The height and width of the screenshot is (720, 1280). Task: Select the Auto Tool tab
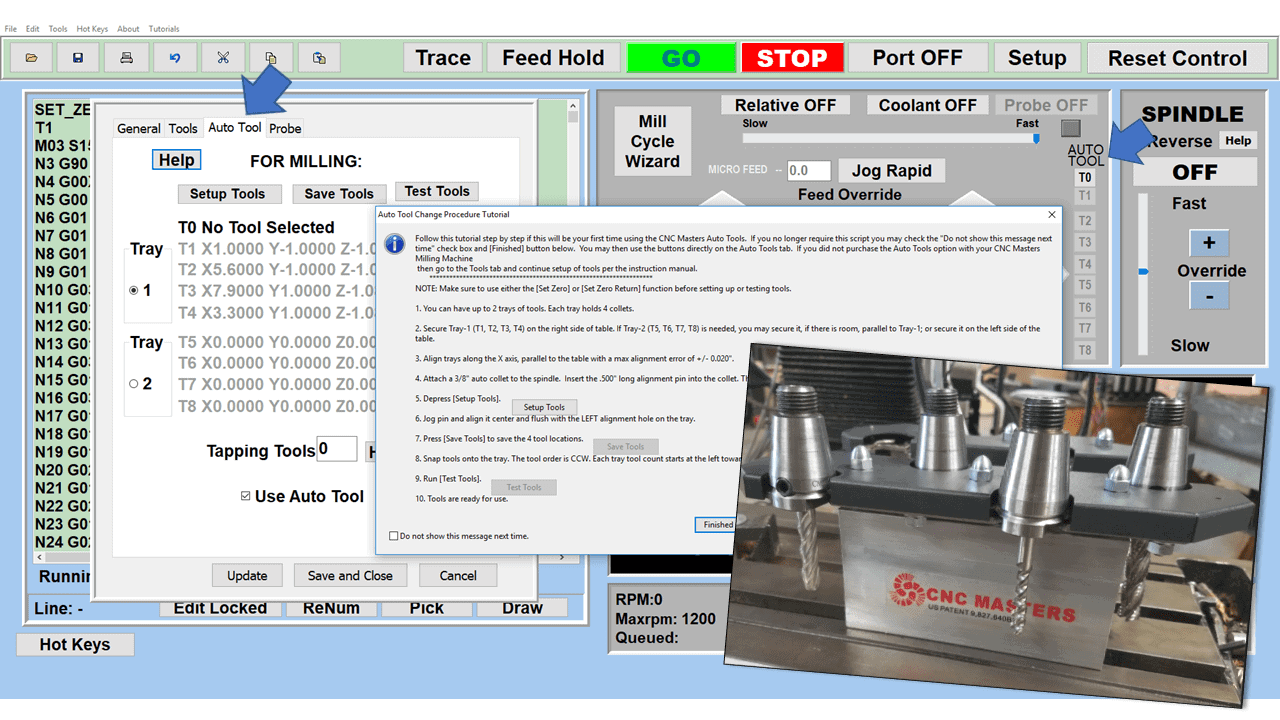click(235, 127)
